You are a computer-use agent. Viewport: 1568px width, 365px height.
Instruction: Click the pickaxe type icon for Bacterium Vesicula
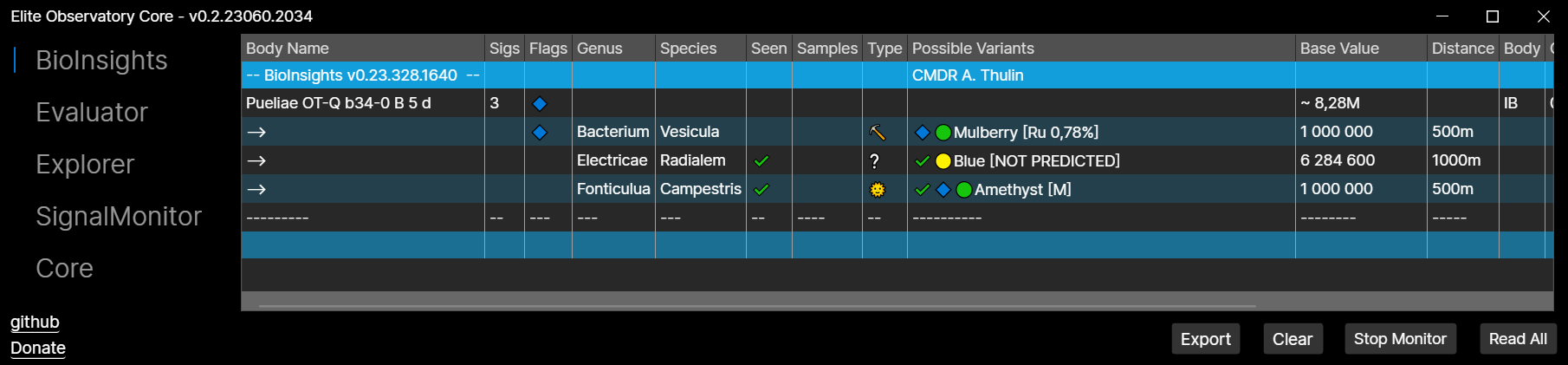[877, 133]
